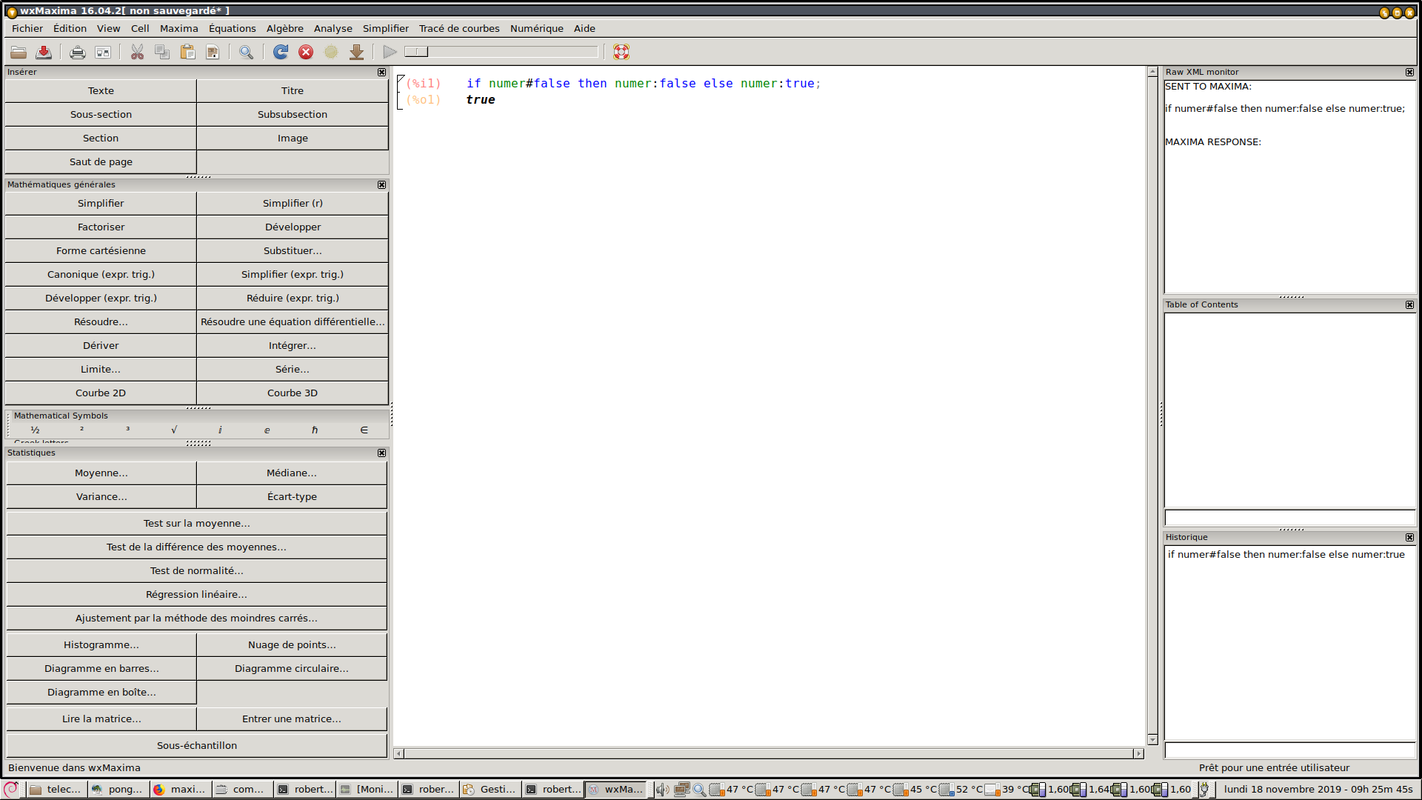Close the Statistiques panel
The image size is (1422, 800).
click(382, 453)
